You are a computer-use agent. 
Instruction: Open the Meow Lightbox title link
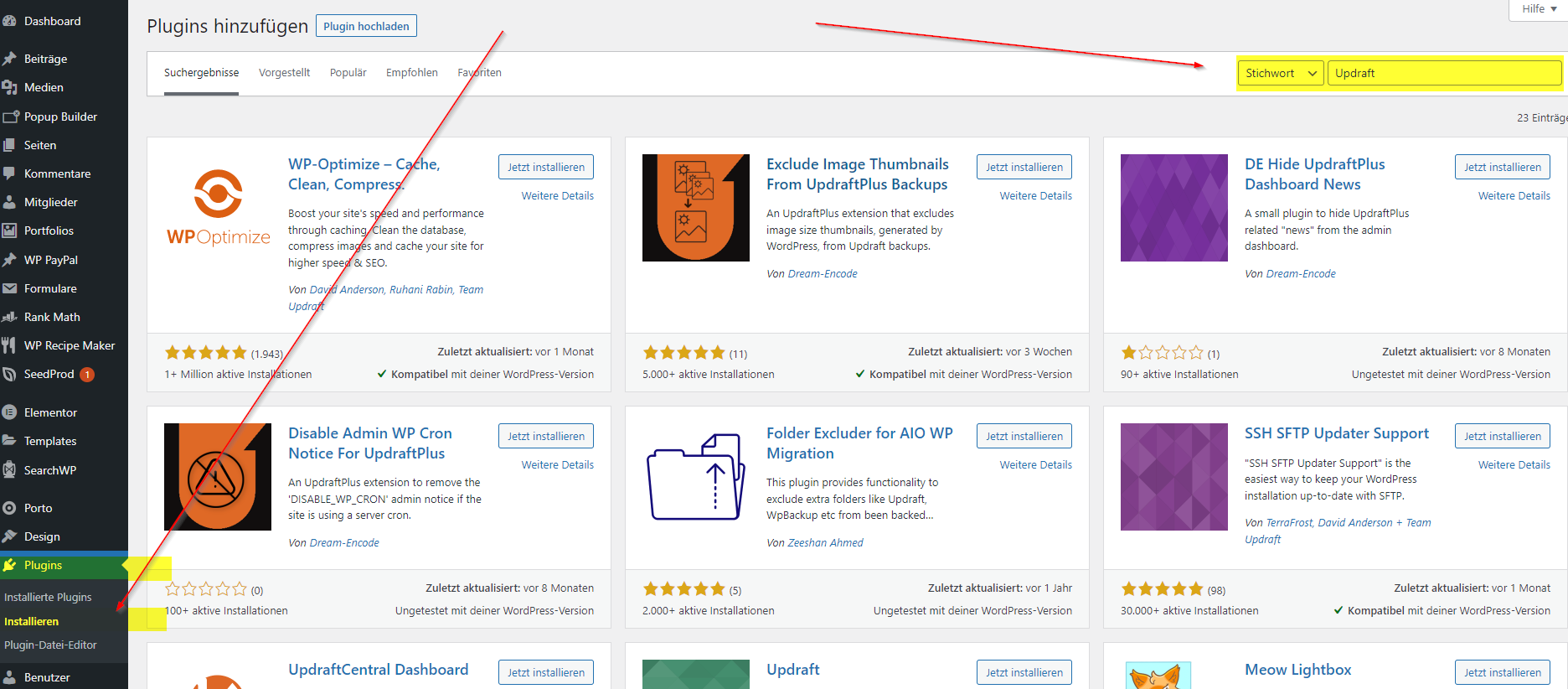point(1298,670)
